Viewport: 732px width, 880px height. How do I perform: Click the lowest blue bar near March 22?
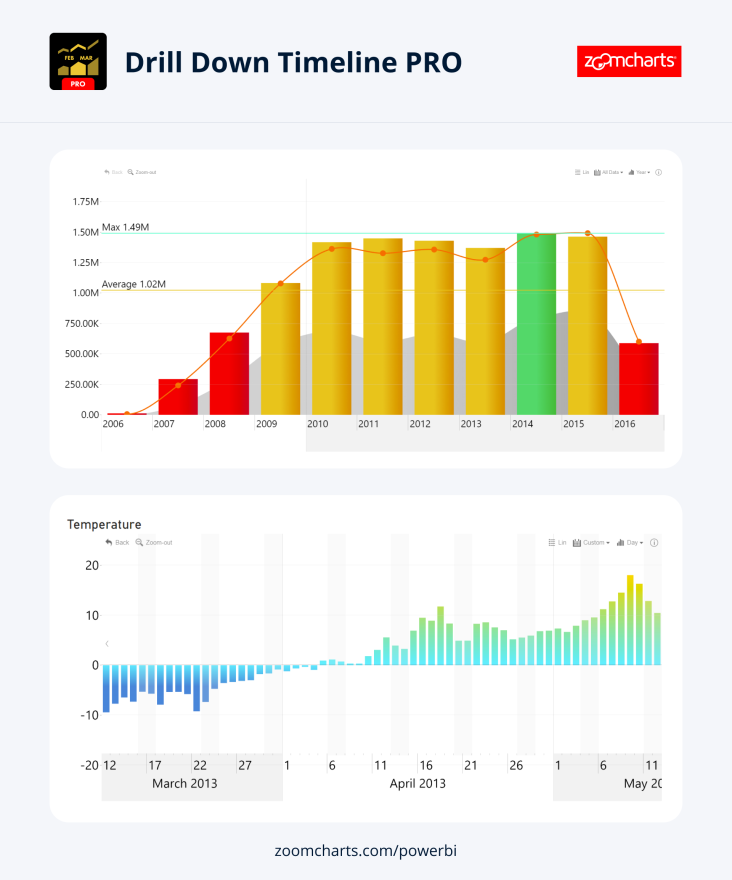(196, 688)
